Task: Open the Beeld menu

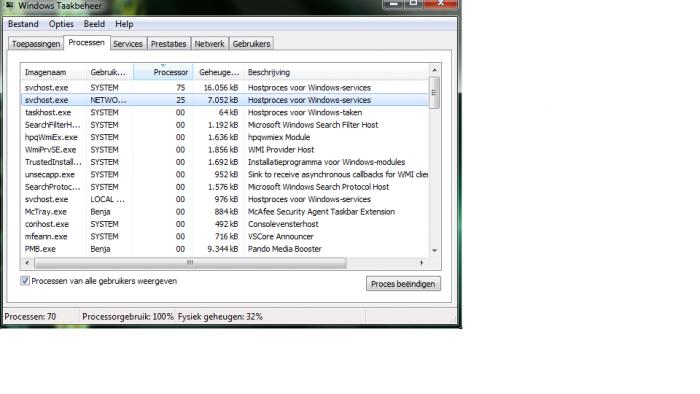Action: (x=94, y=24)
